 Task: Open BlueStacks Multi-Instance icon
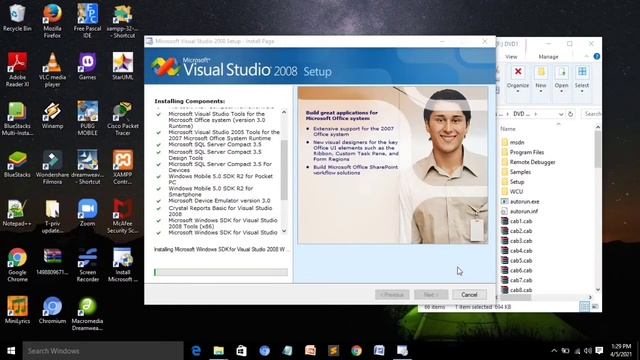tap(17, 118)
